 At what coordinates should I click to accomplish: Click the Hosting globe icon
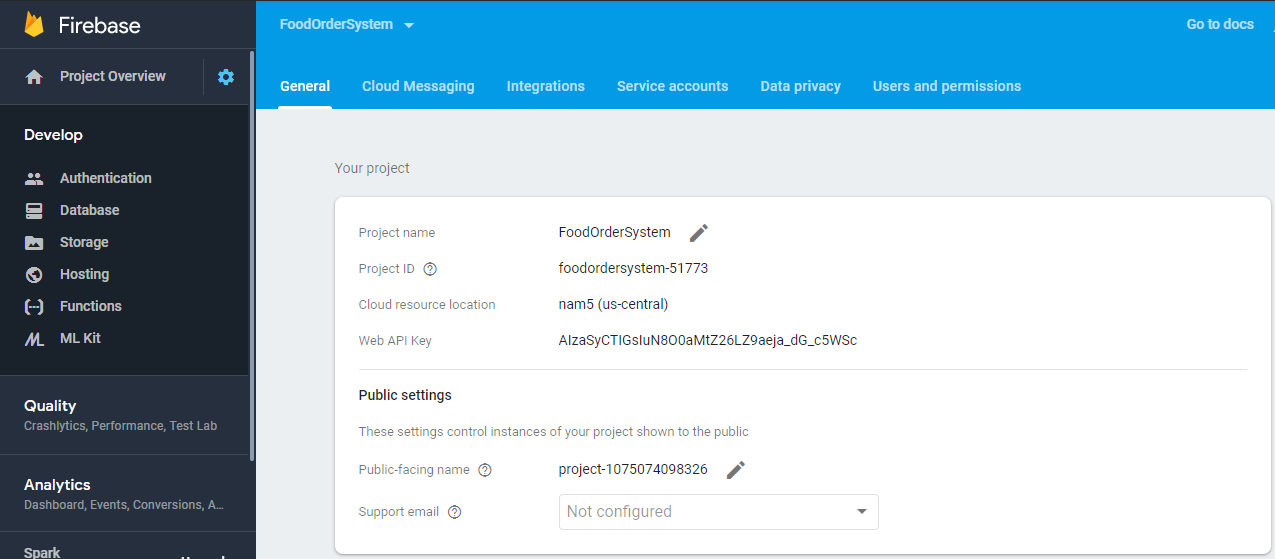34,275
